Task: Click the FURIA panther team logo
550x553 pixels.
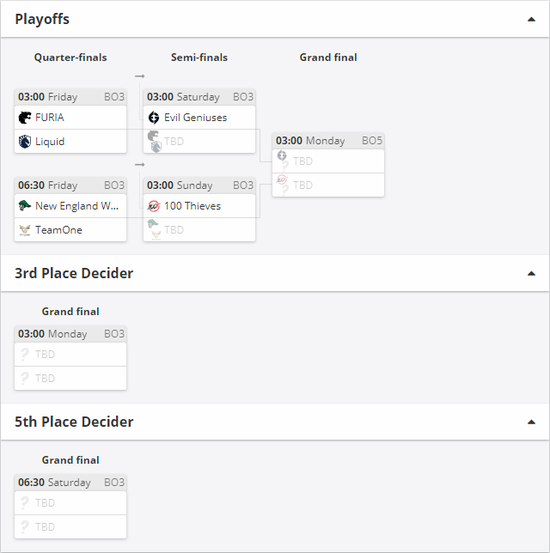Action: pos(25,117)
